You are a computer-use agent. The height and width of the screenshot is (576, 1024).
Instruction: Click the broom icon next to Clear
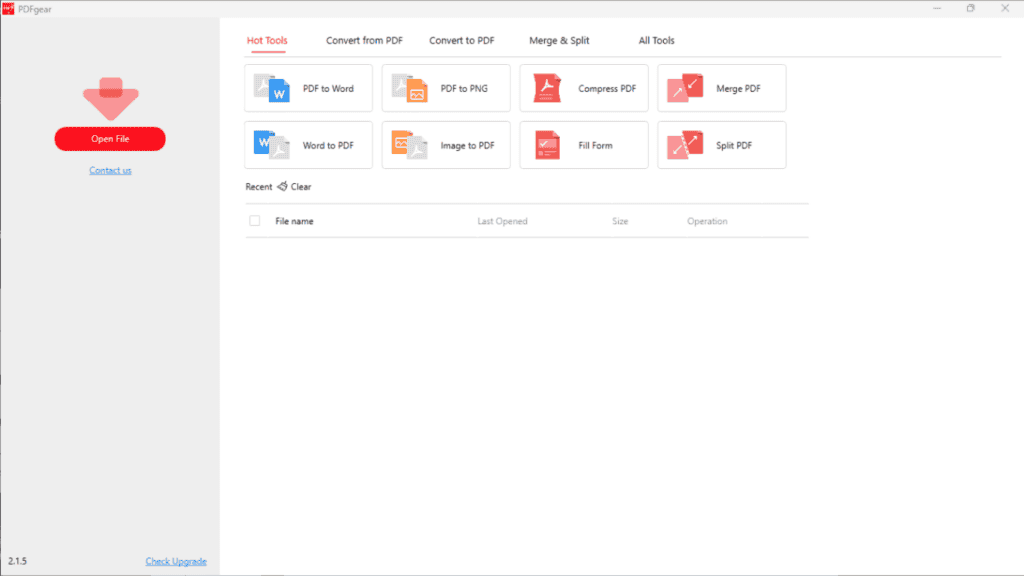[282, 187]
